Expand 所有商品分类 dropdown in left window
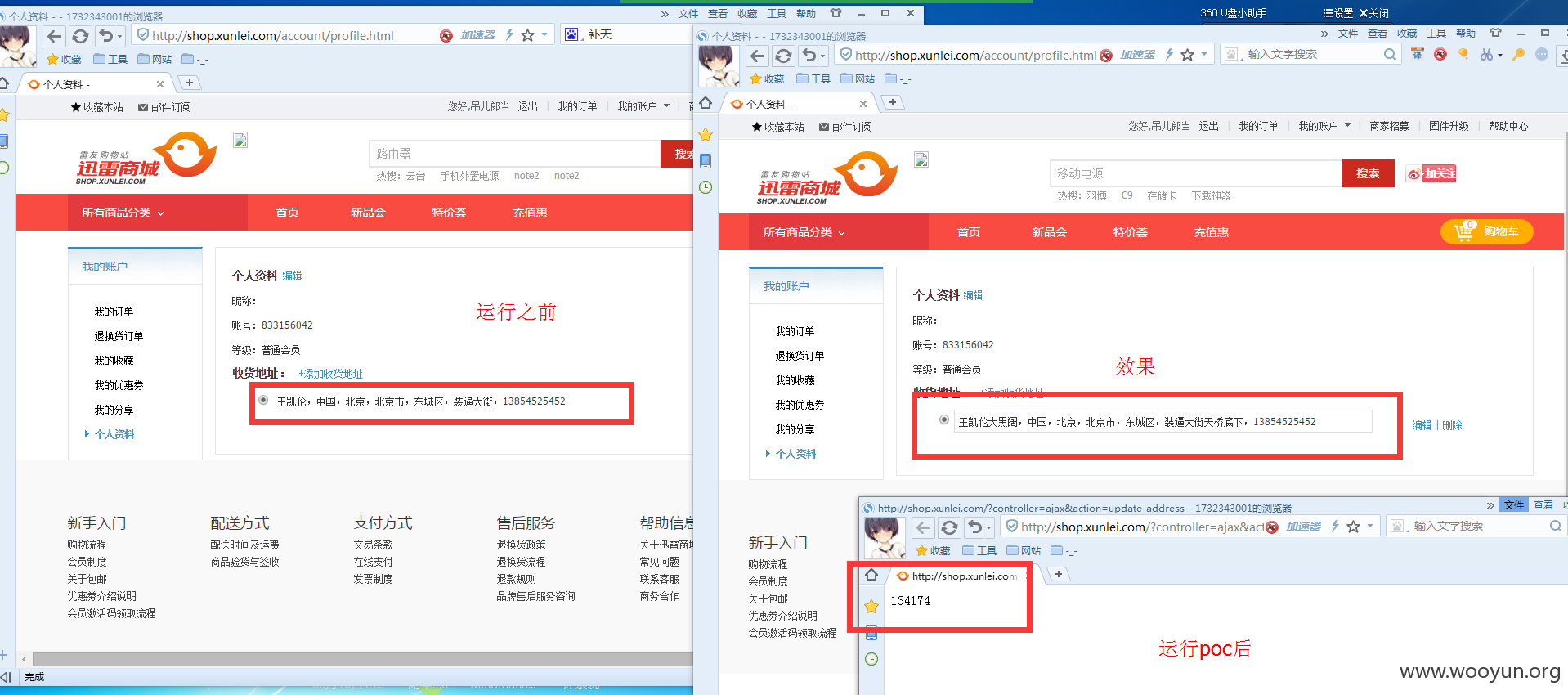The image size is (1568, 695). point(123,213)
